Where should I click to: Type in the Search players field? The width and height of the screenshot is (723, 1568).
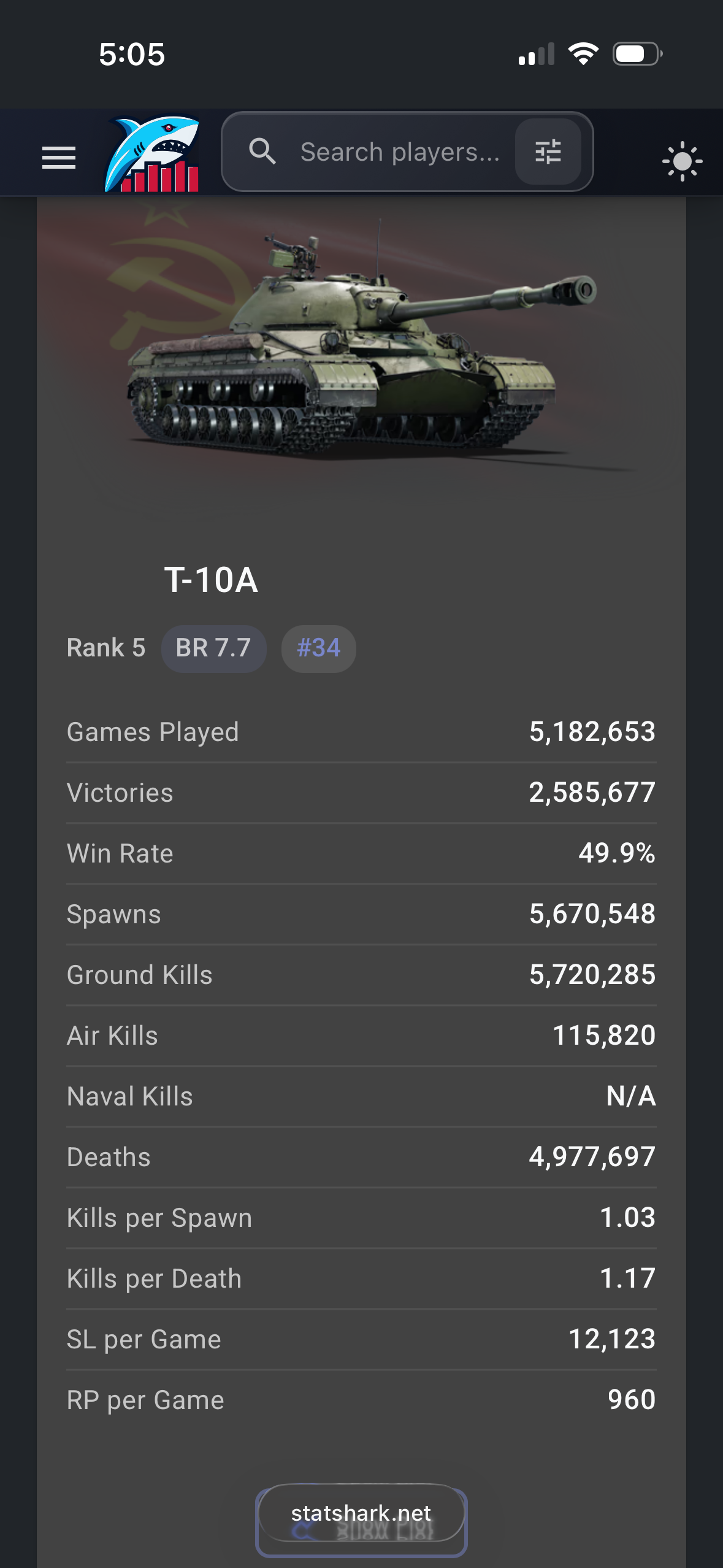point(400,152)
